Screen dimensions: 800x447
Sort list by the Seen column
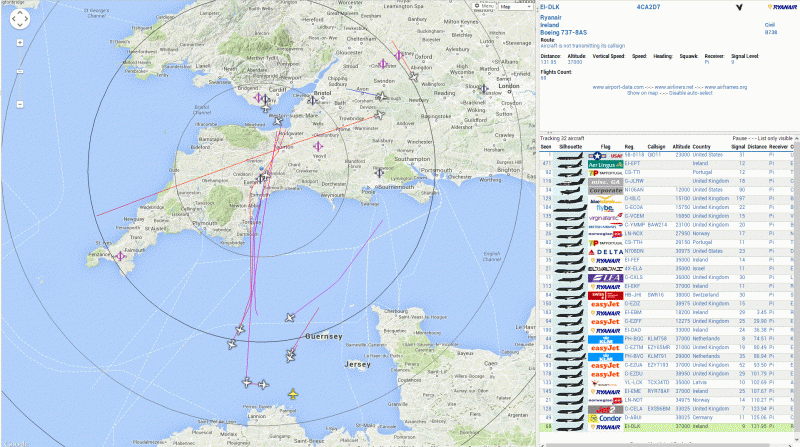tap(546, 147)
